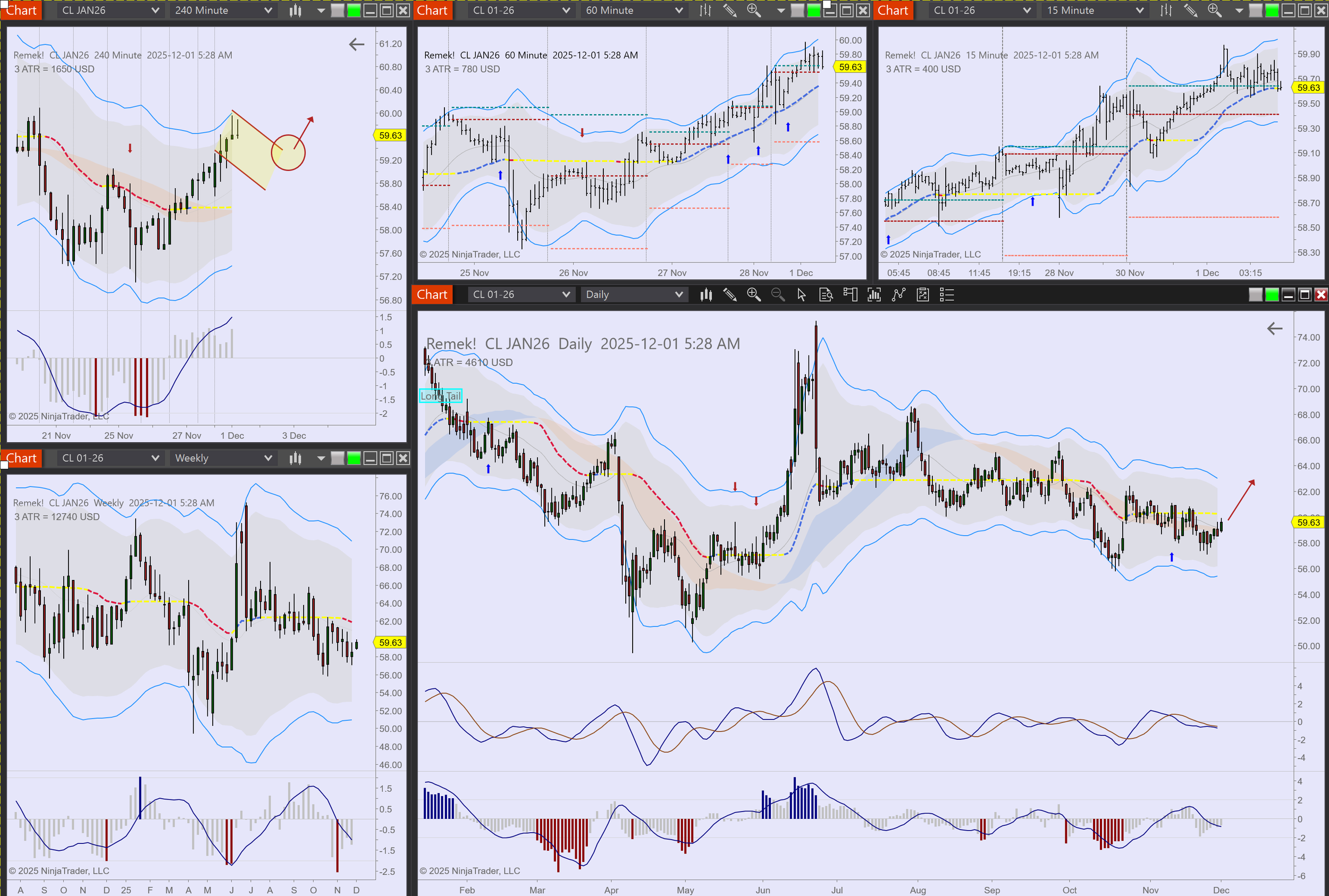The image size is (1329, 896).
Task: Click back arrow on 240 Minute chart
Action: [357, 44]
